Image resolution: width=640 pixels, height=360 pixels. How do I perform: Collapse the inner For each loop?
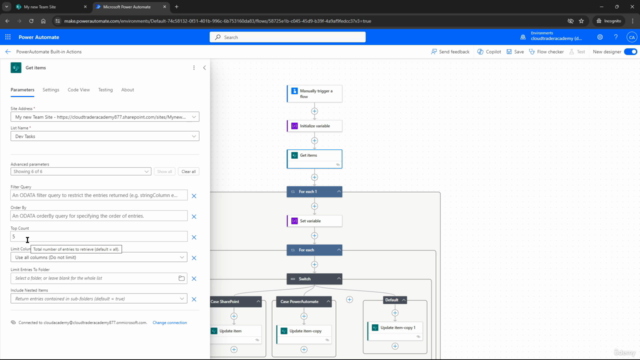click(x=339, y=250)
